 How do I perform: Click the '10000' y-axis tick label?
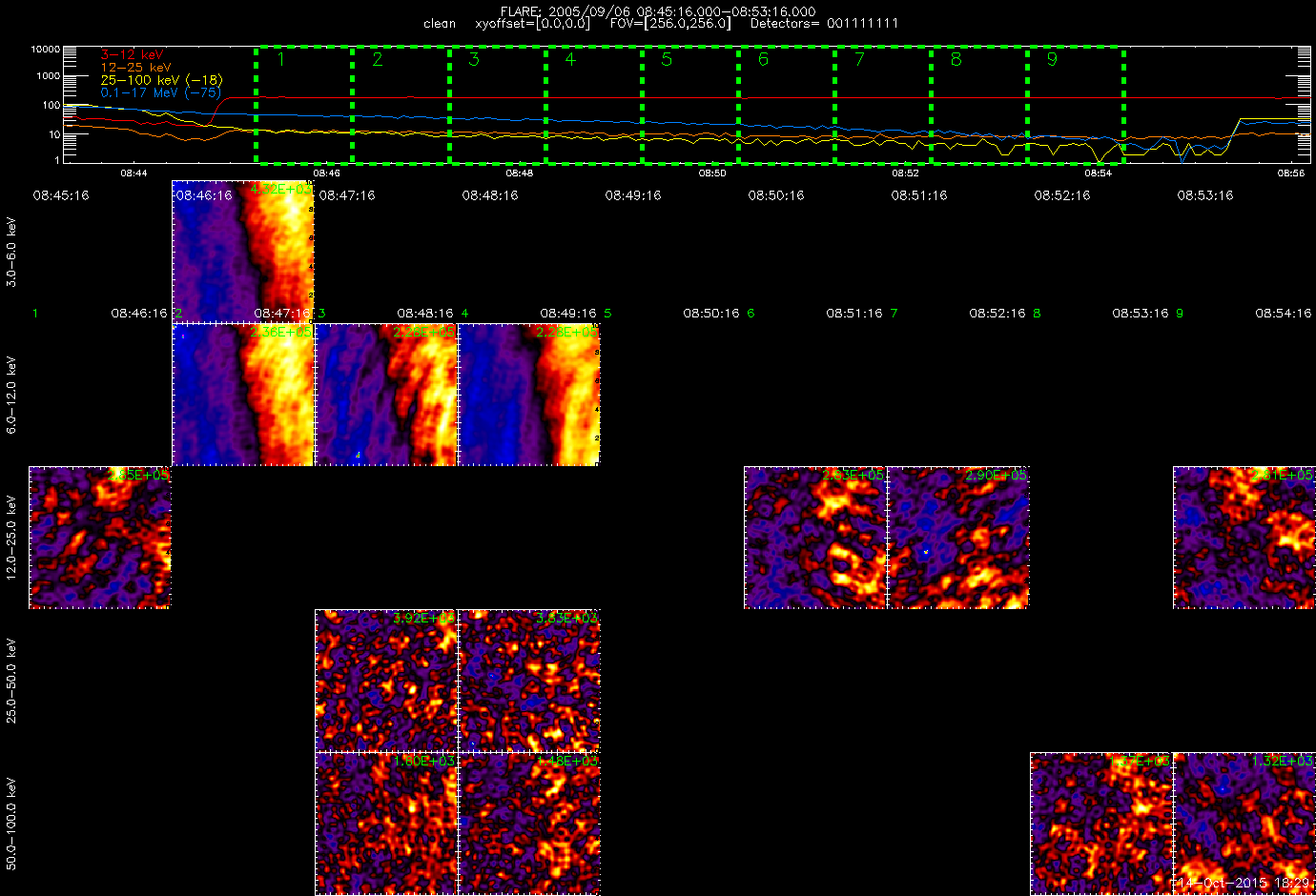coord(46,49)
